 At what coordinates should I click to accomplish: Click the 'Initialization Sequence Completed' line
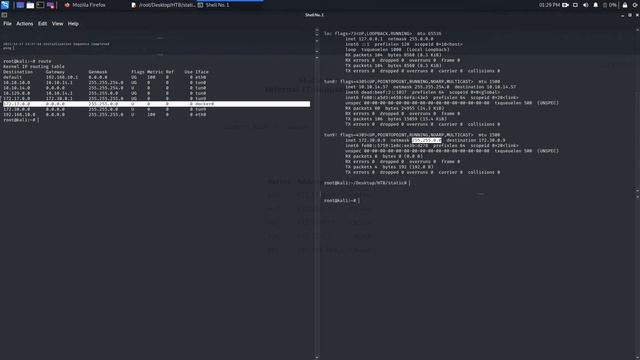coord(56,44)
